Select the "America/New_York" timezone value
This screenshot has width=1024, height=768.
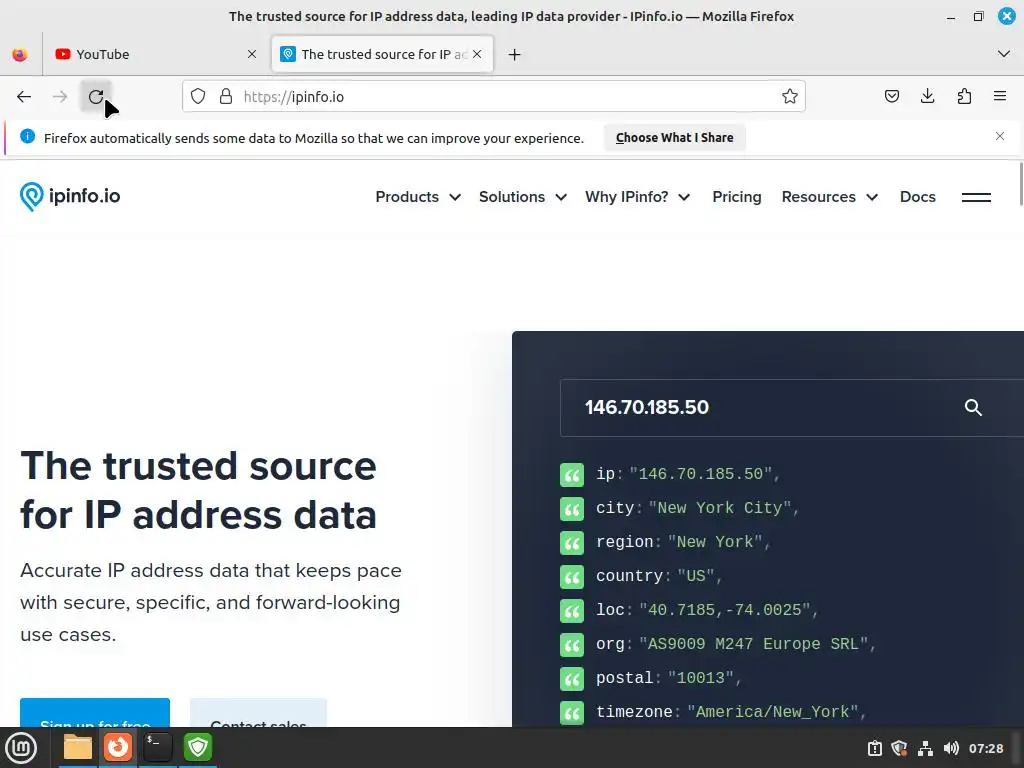[x=773, y=712]
